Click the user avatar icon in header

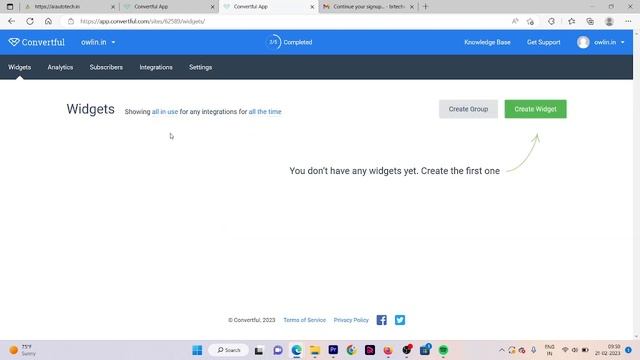[x=583, y=42]
